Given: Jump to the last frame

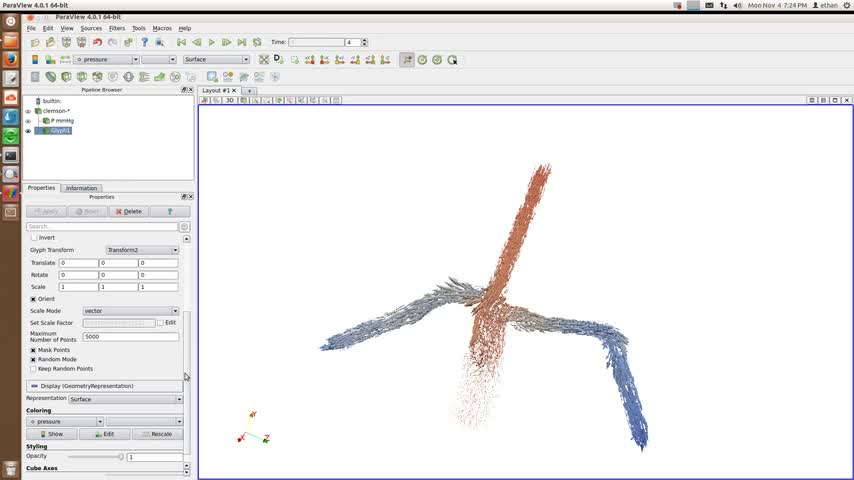Looking at the screenshot, I should [x=242, y=42].
